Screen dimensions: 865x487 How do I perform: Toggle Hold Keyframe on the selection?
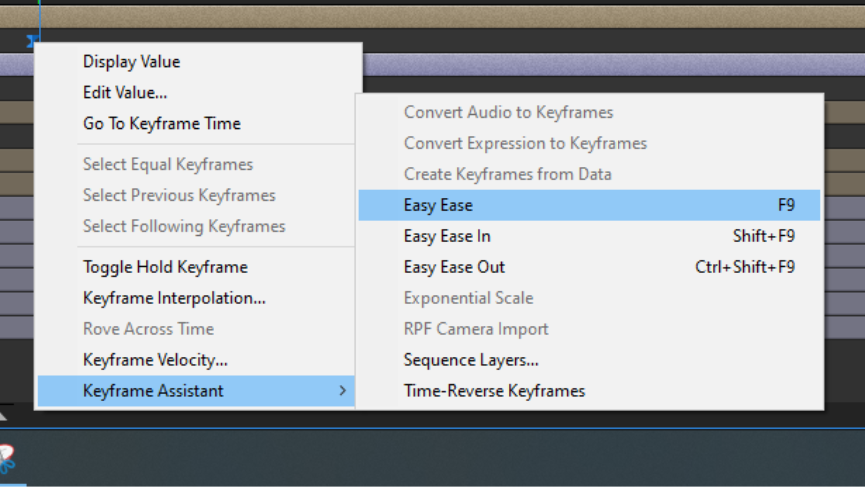pyautogui.click(x=165, y=267)
